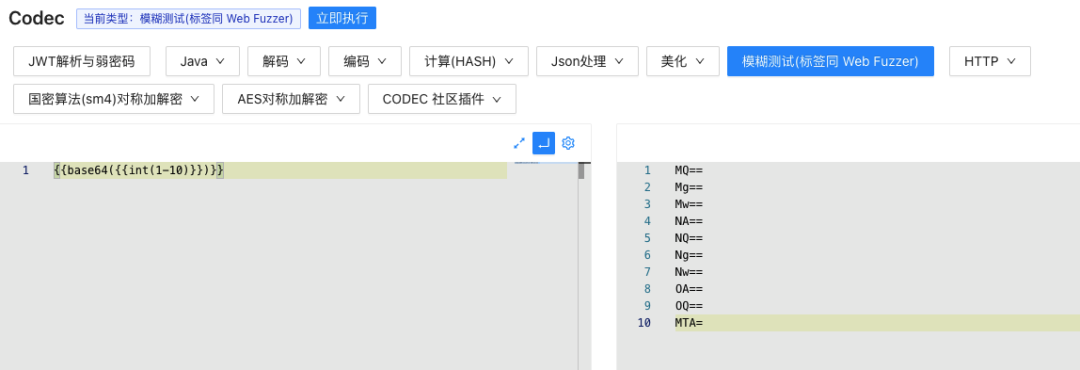Open the 计算(HASH) dropdown

(x=469, y=61)
